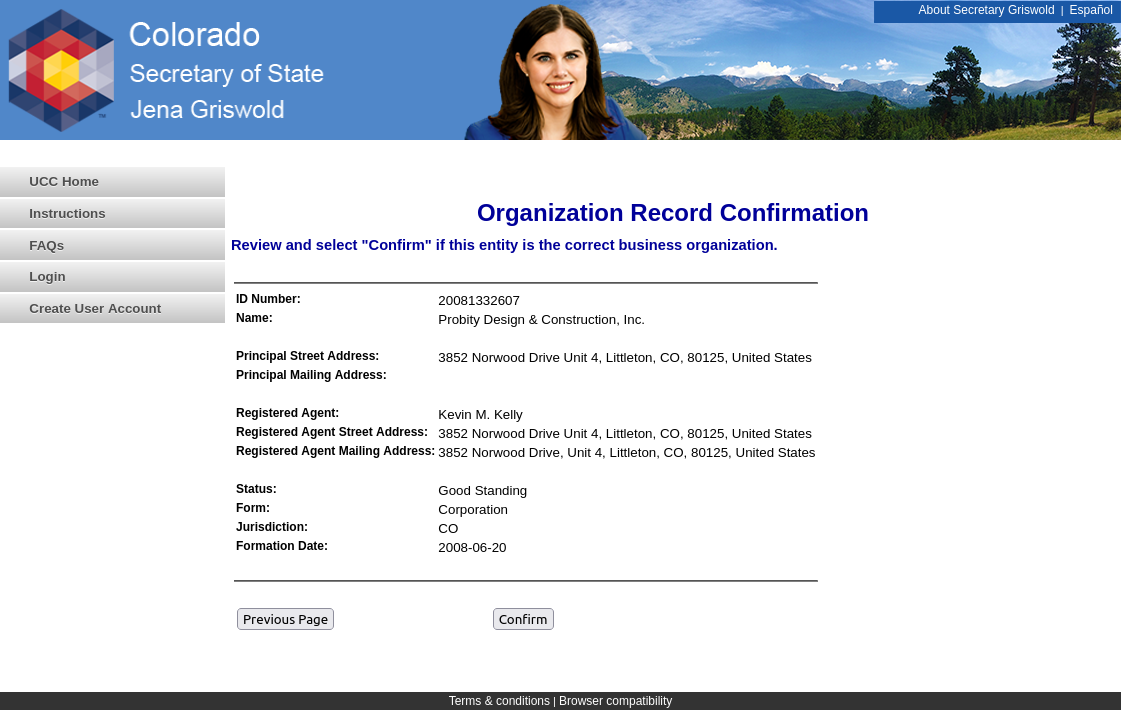Viewport: 1121px width, 710px height.
Task: Click the Formation Date label
Action: [x=282, y=546]
